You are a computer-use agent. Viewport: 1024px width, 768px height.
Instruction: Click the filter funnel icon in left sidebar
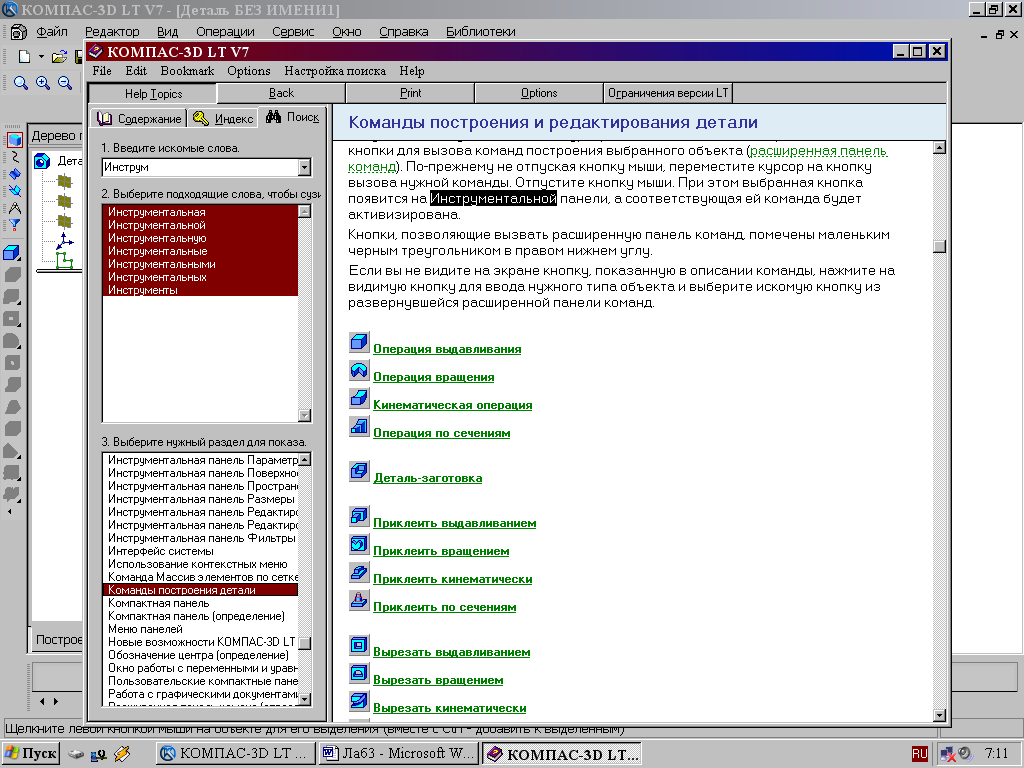point(14,225)
